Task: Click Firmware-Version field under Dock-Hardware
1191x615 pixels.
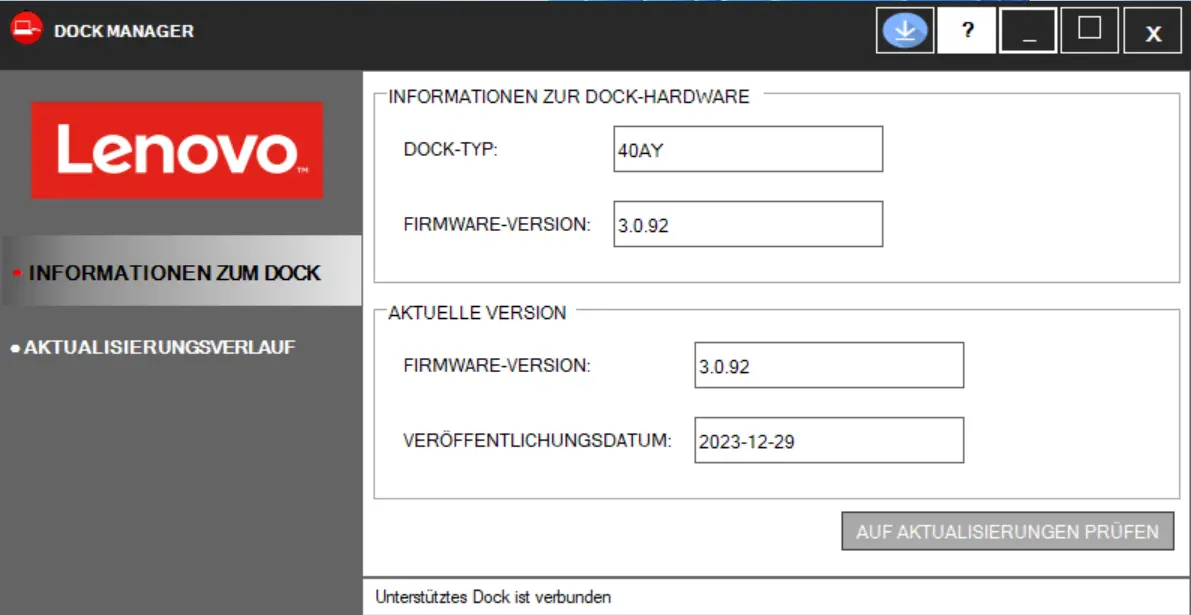Action: [748, 224]
